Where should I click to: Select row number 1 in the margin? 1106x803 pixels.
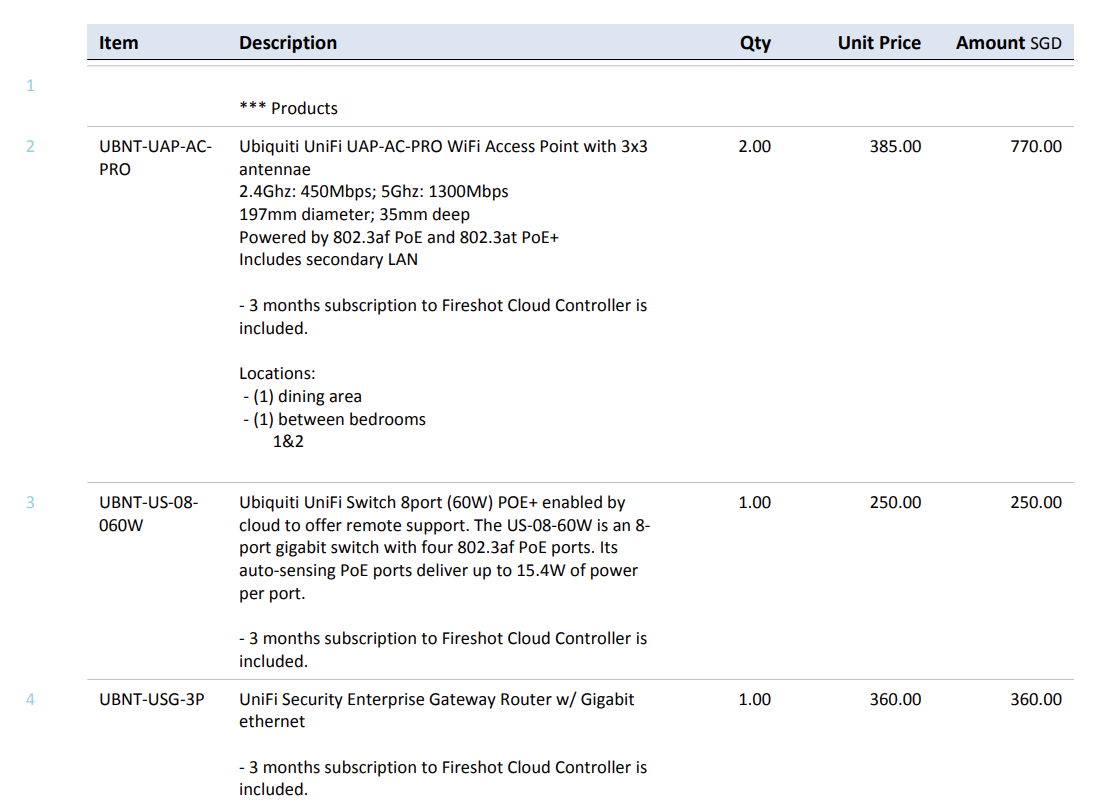click(x=30, y=86)
